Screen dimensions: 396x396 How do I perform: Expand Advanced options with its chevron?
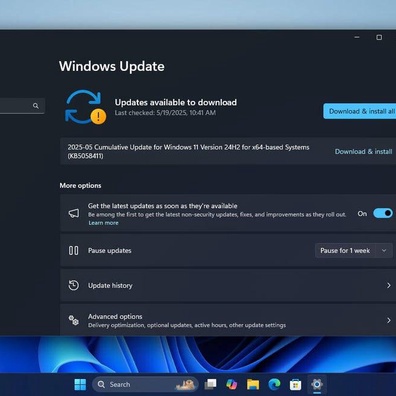tap(389, 320)
